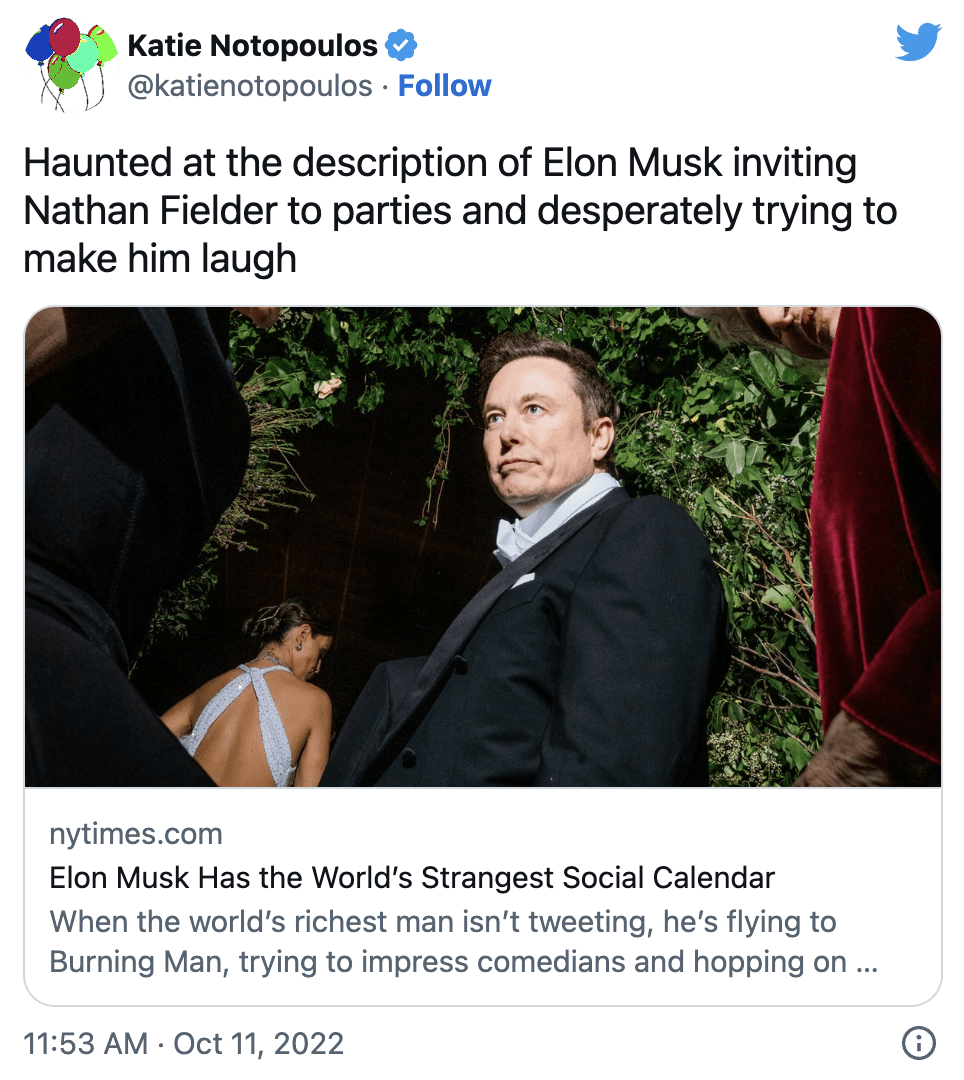The height and width of the screenshot is (1080, 964).
Task: Click the Katie Notopoulos display name
Action: tap(250, 44)
